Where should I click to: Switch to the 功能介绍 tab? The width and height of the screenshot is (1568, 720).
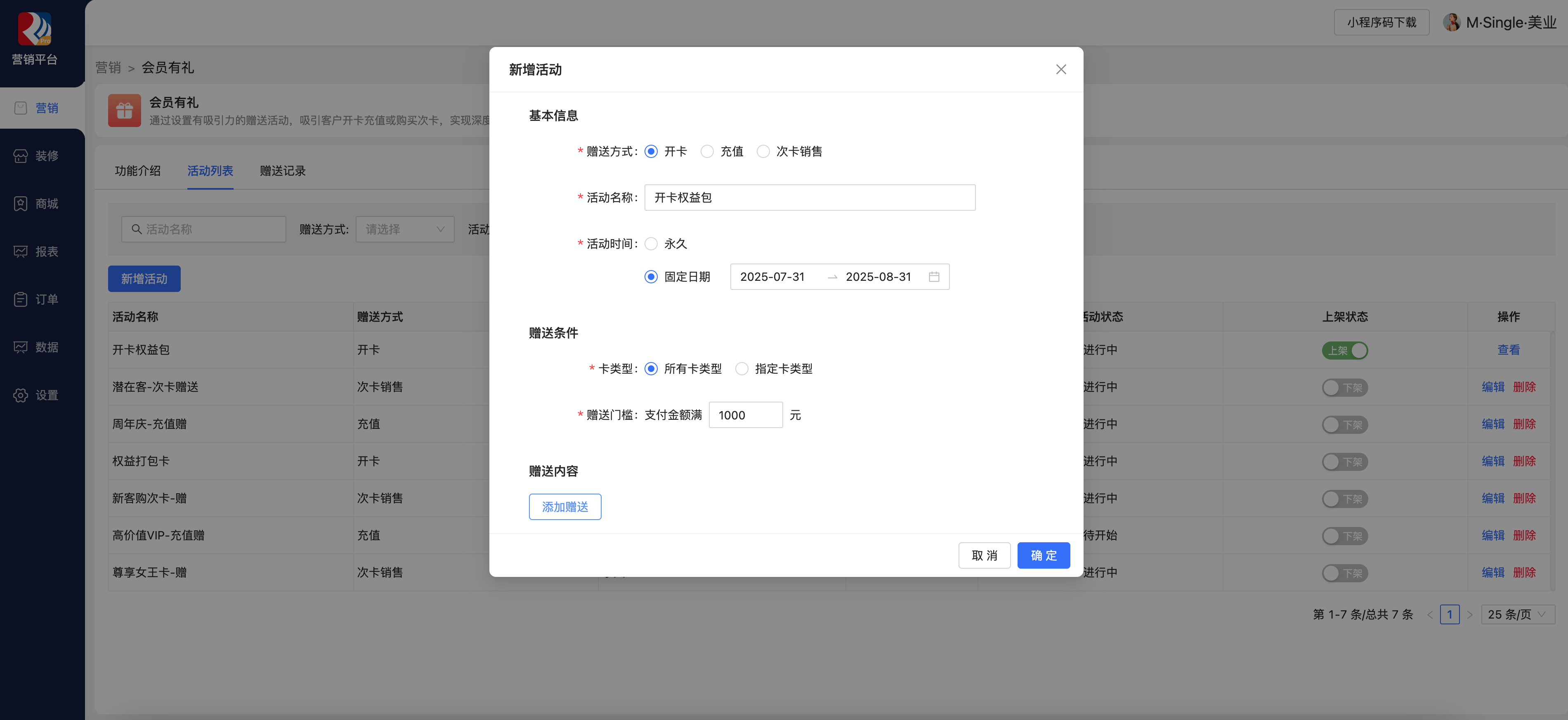pos(137,172)
